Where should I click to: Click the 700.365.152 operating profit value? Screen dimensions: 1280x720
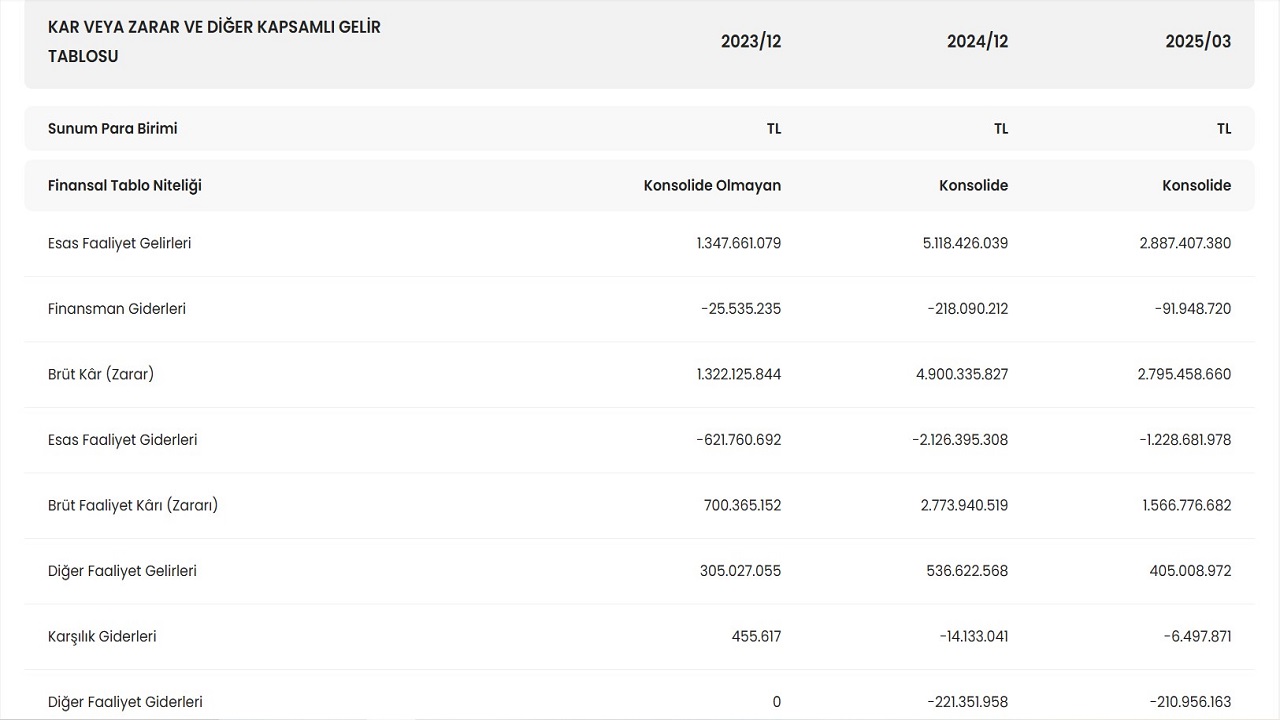point(742,505)
